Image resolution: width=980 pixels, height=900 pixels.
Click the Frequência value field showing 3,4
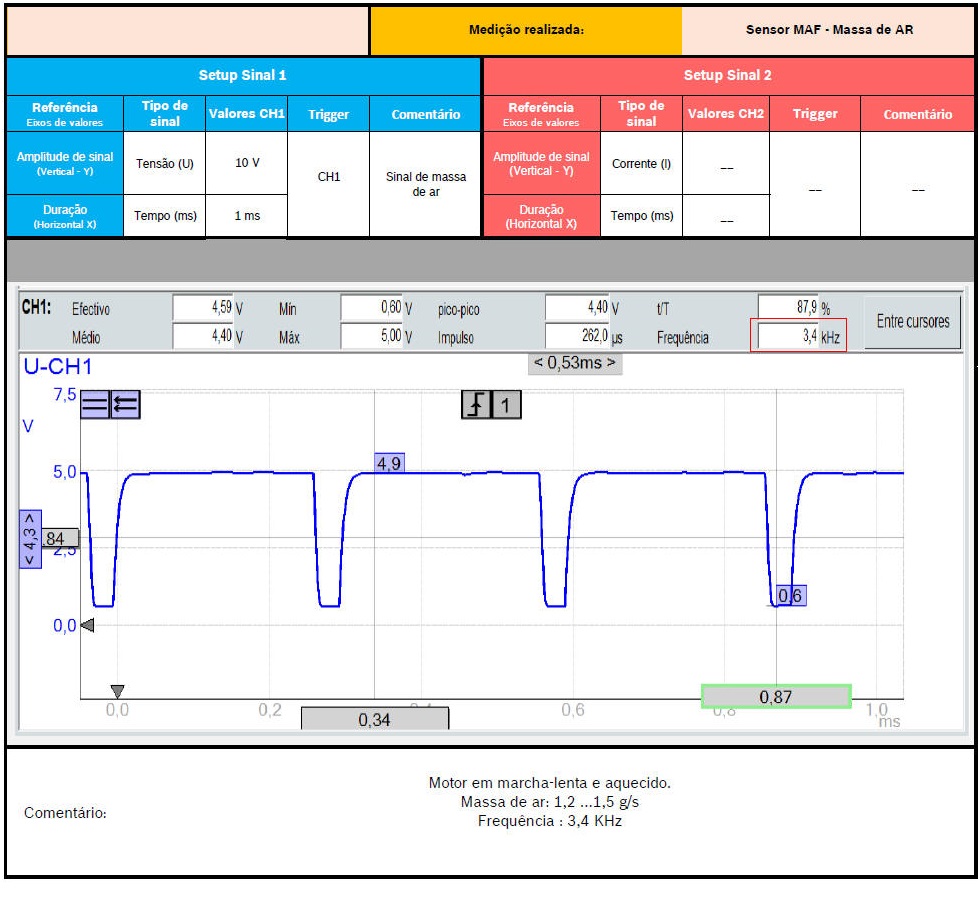coord(787,337)
